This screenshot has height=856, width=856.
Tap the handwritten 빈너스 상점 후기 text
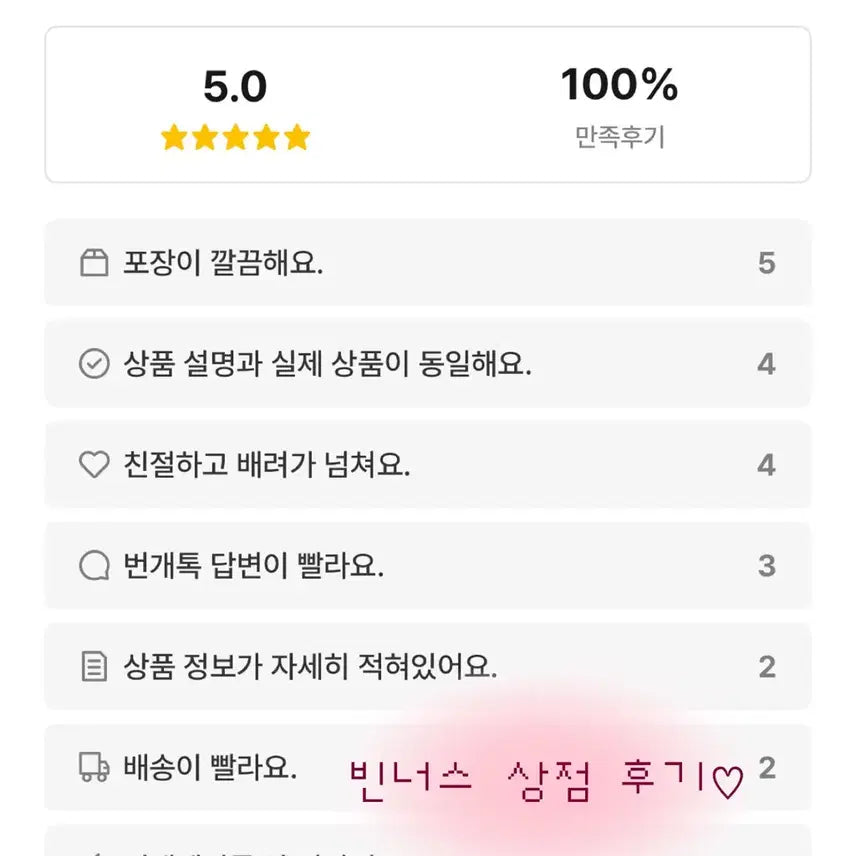tap(528, 780)
